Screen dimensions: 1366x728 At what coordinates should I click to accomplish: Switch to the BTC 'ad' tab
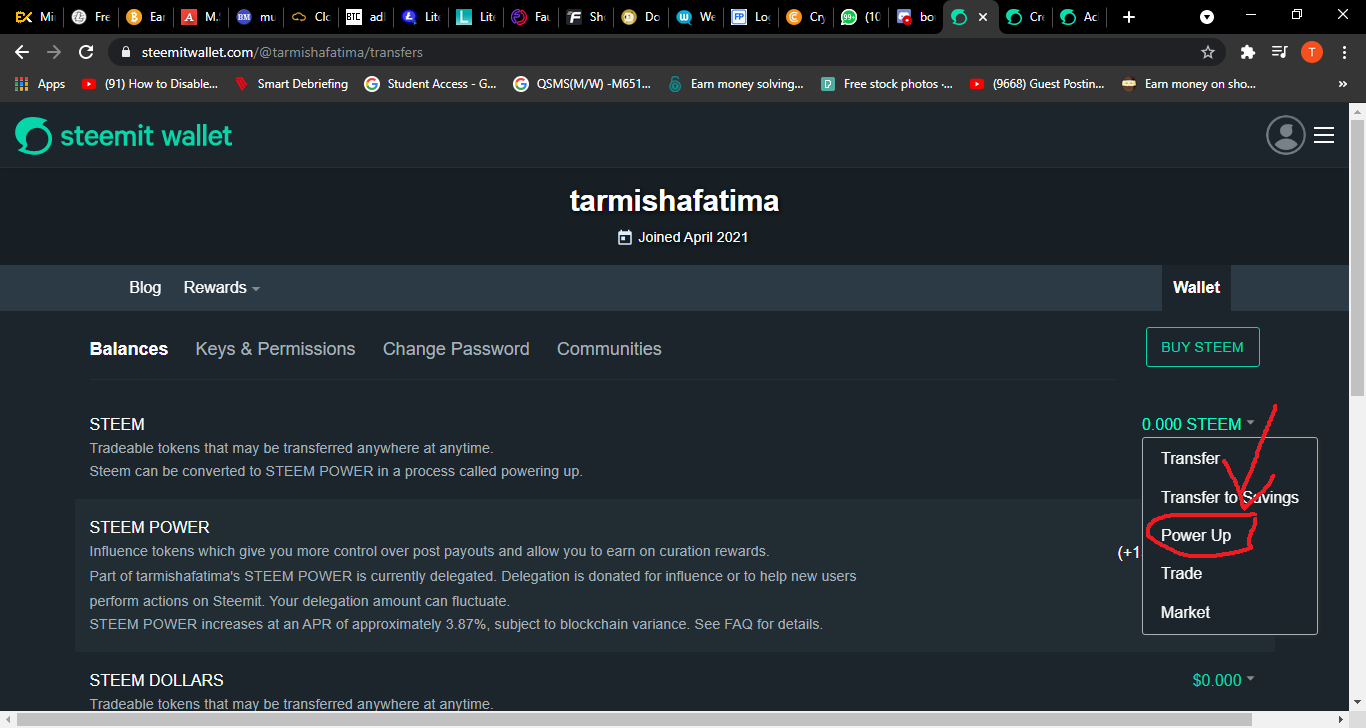(365, 17)
